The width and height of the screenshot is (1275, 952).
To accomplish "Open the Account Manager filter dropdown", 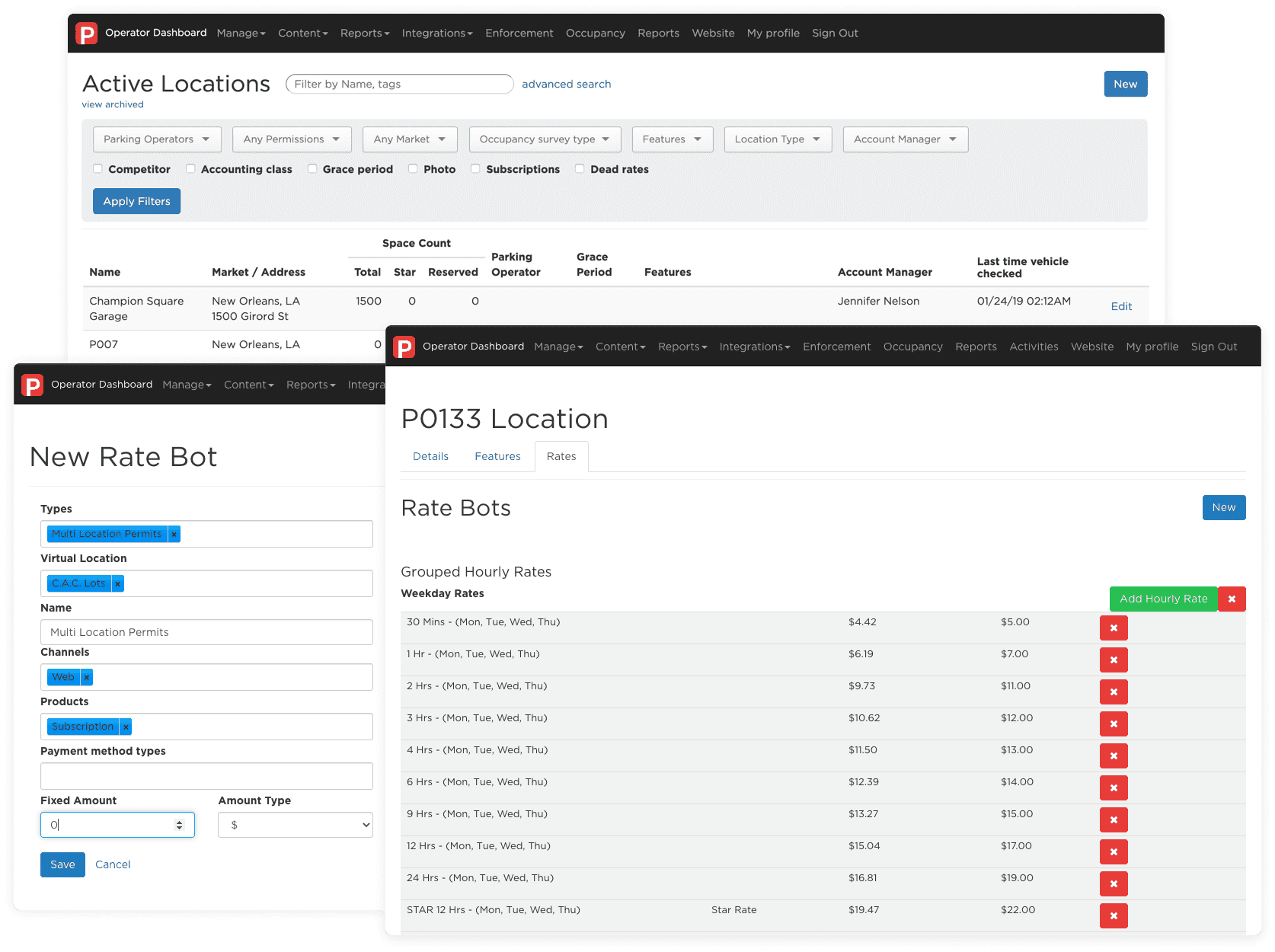I will 905,139.
